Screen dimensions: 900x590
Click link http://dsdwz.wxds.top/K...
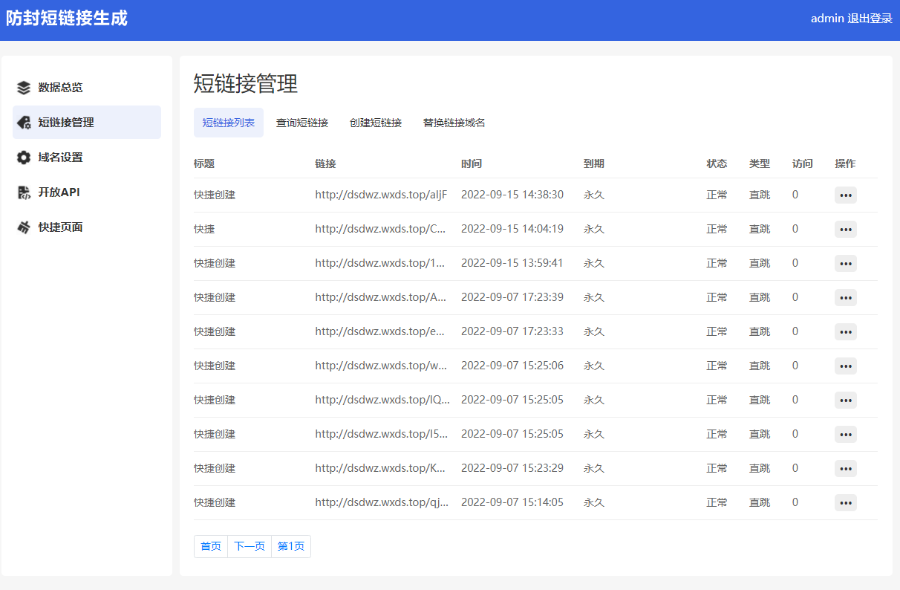(x=380, y=468)
